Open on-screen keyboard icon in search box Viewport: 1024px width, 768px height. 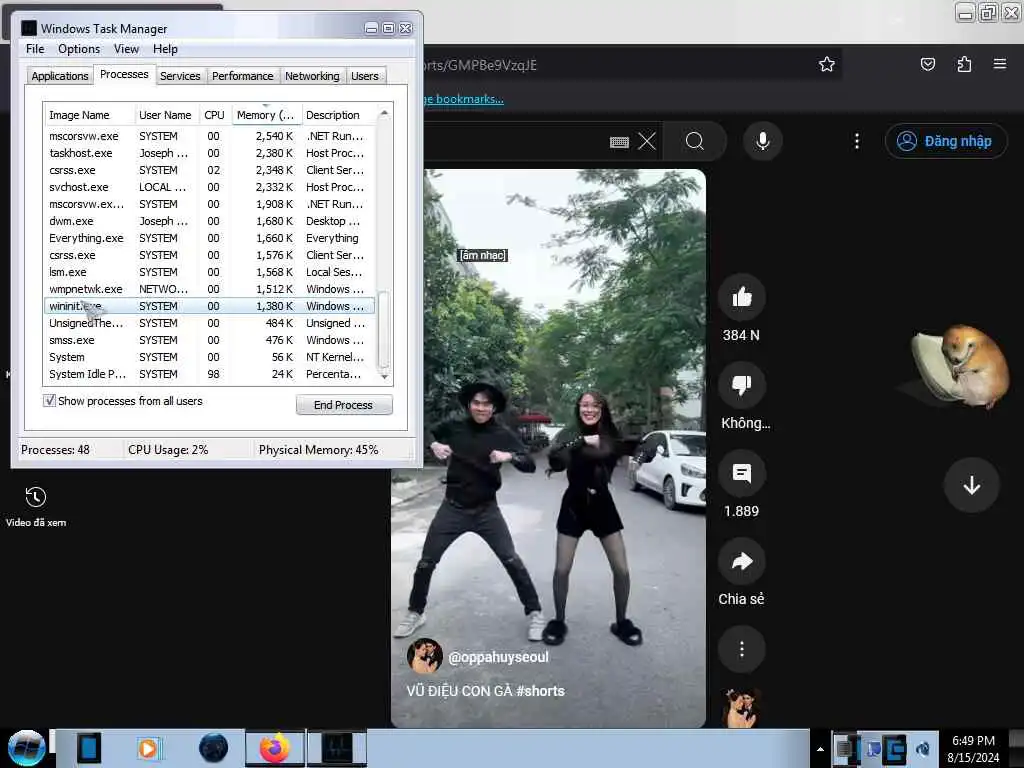point(618,142)
